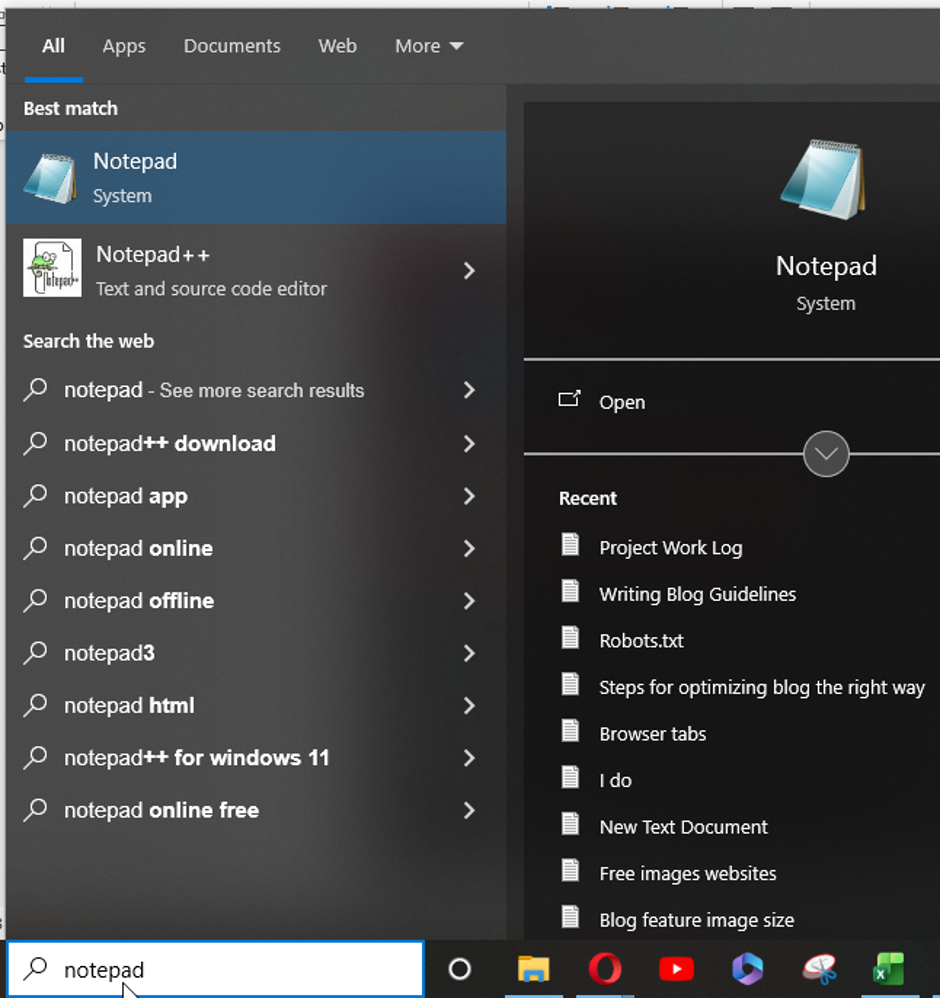Click the large Notepad icon in preview pane
The height and width of the screenshot is (998, 940).
(824, 179)
